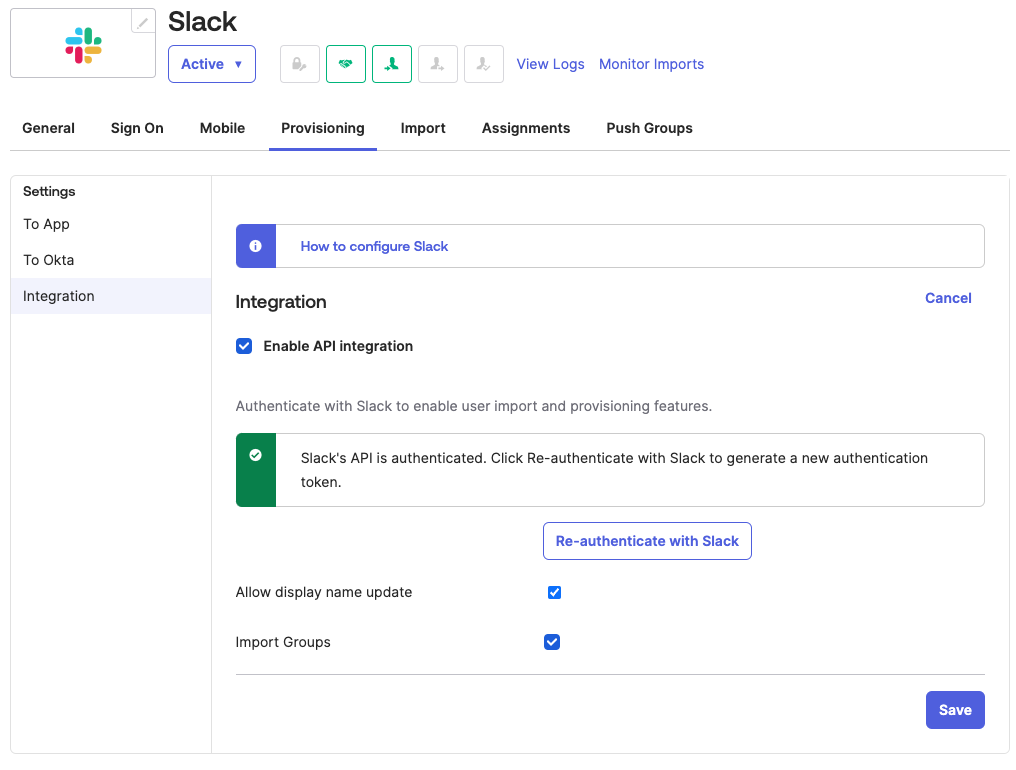Click the Slack logo thumbnail
The width and height of the screenshot is (1016, 770).
tap(83, 45)
